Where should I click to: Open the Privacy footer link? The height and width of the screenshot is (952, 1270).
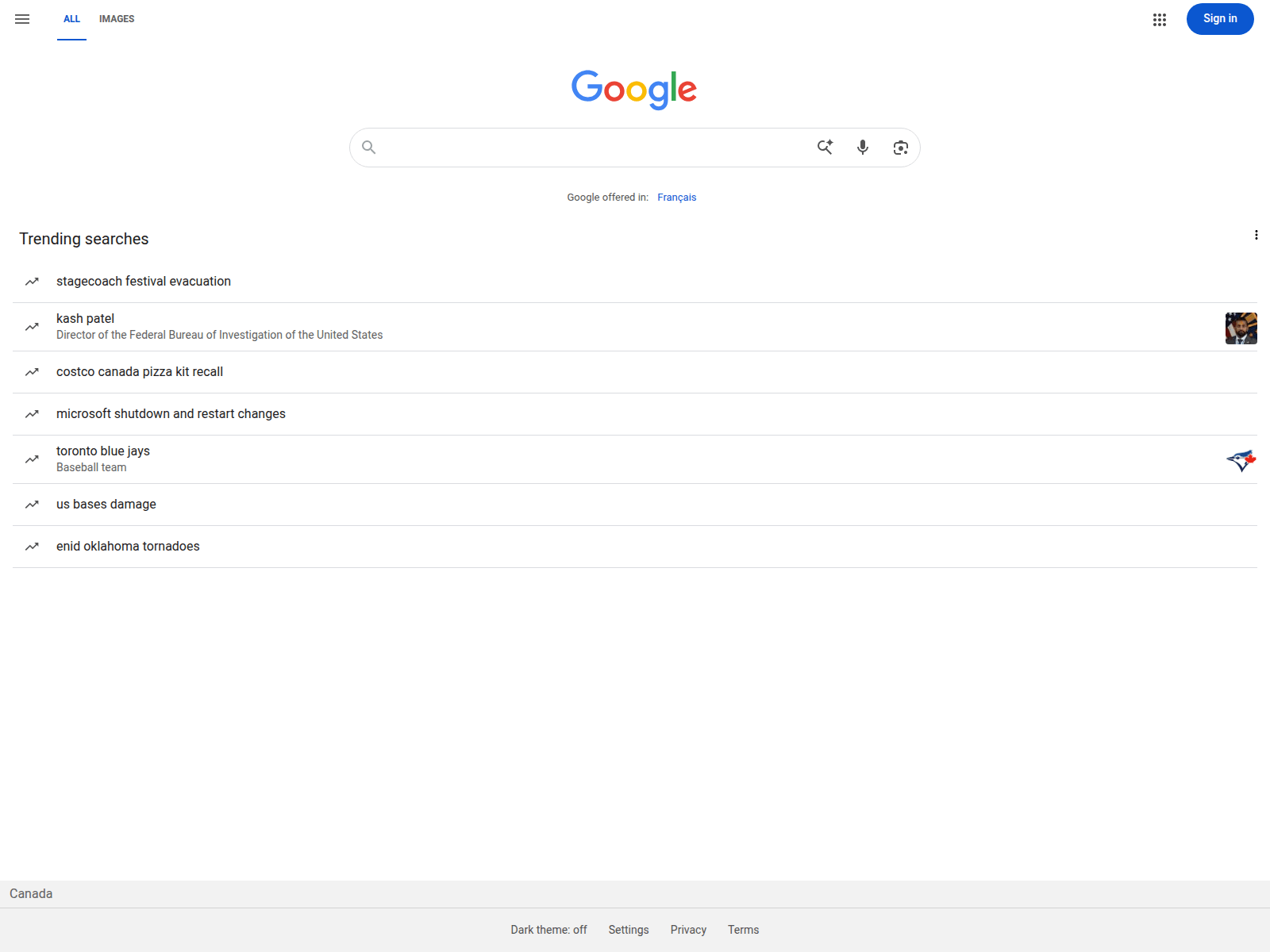[x=688, y=930]
